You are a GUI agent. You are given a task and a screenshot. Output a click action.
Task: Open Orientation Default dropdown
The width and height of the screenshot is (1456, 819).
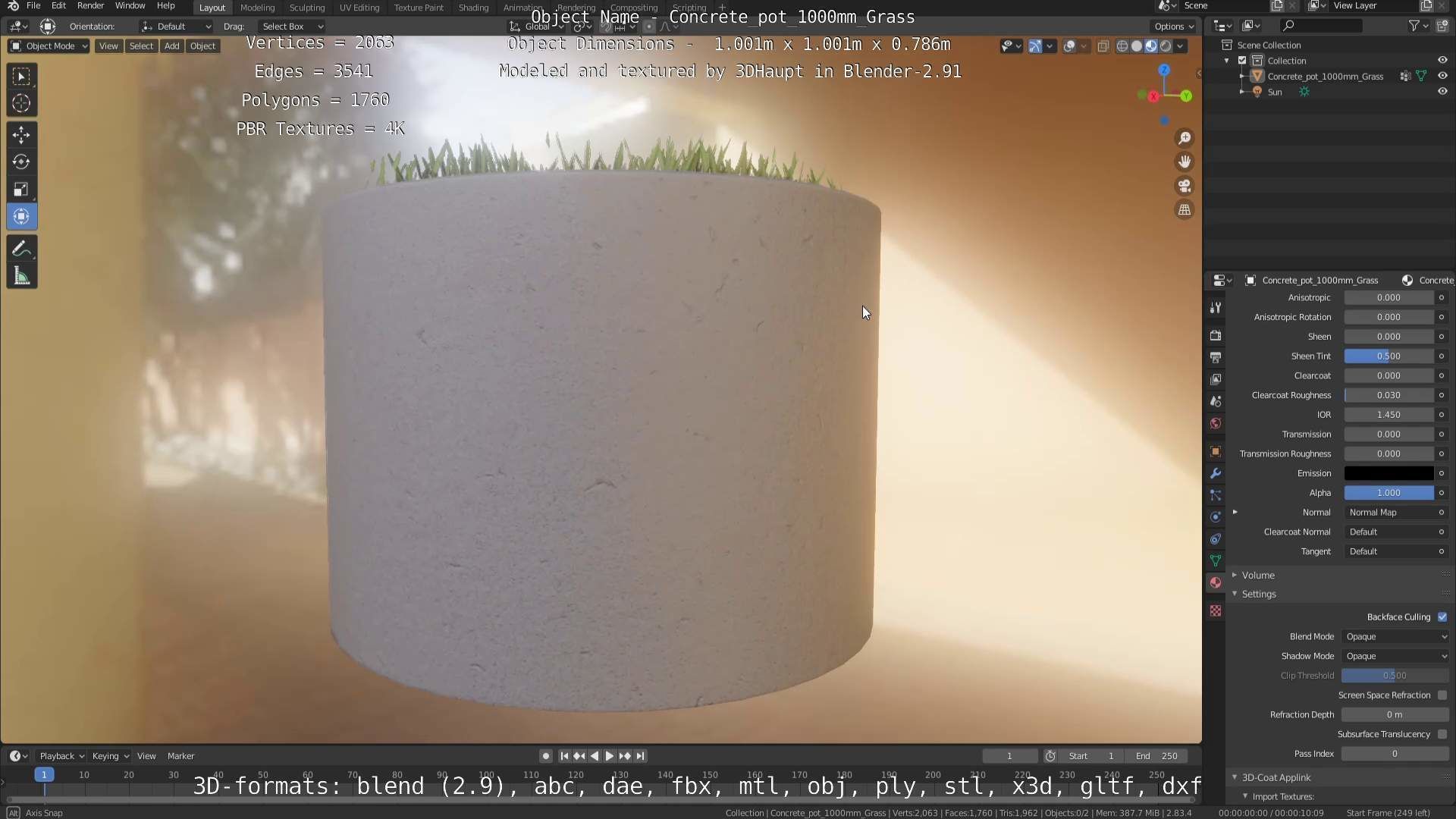pos(176,27)
